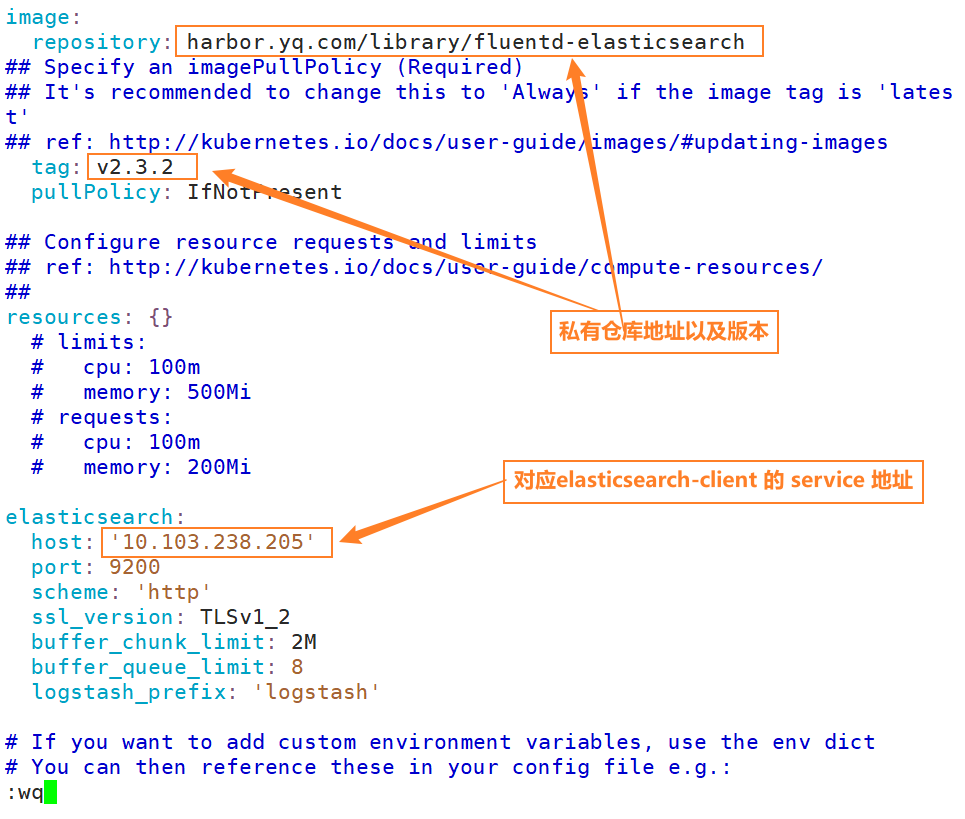965x819 pixels.
Task: Click the 200Mi memory request value
Action: pos(219,467)
